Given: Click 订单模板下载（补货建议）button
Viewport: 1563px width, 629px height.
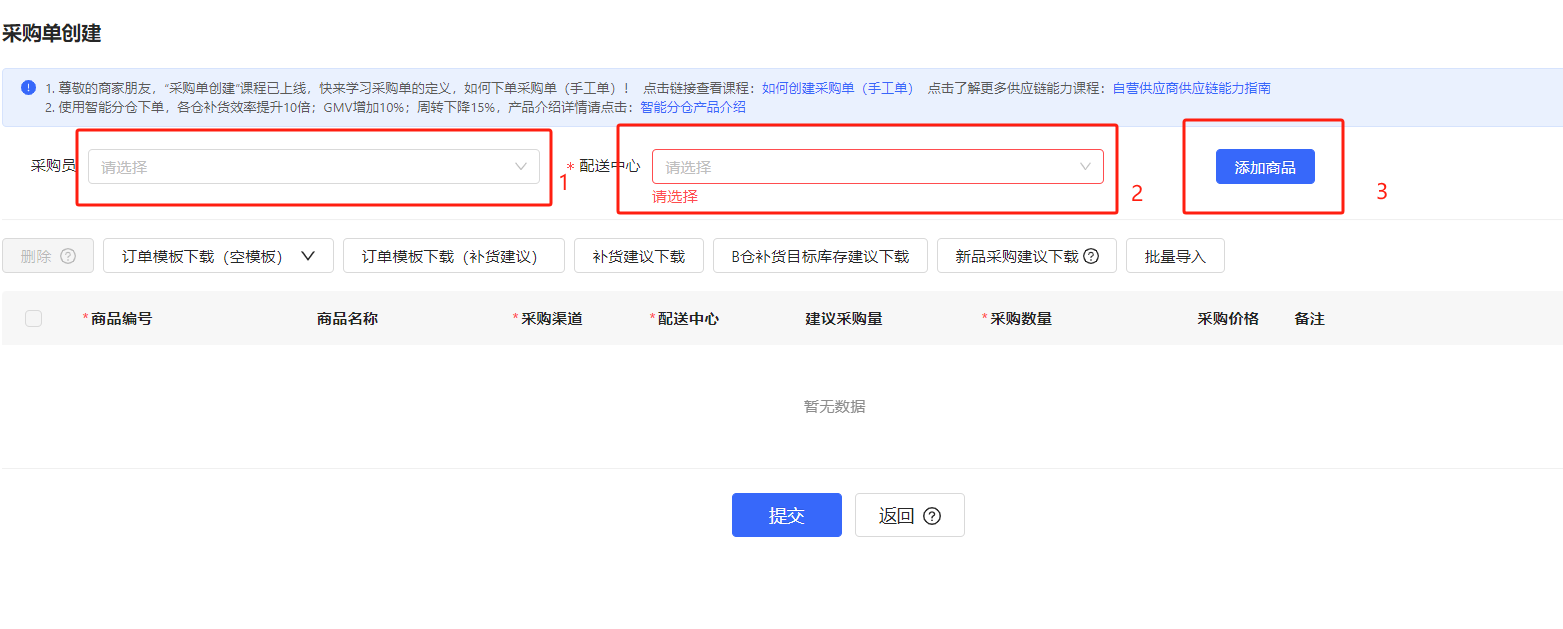Looking at the screenshot, I should [453, 256].
